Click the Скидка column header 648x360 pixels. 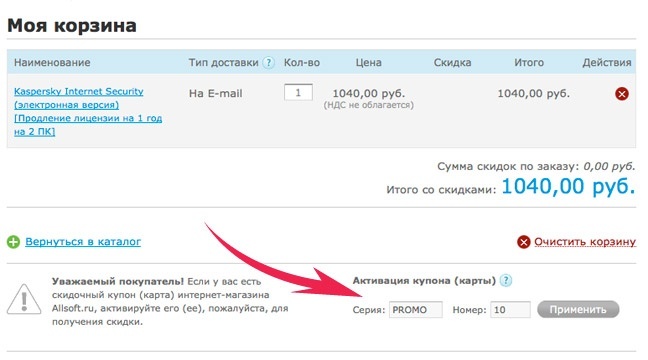pyautogui.click(x=452, y=62)
